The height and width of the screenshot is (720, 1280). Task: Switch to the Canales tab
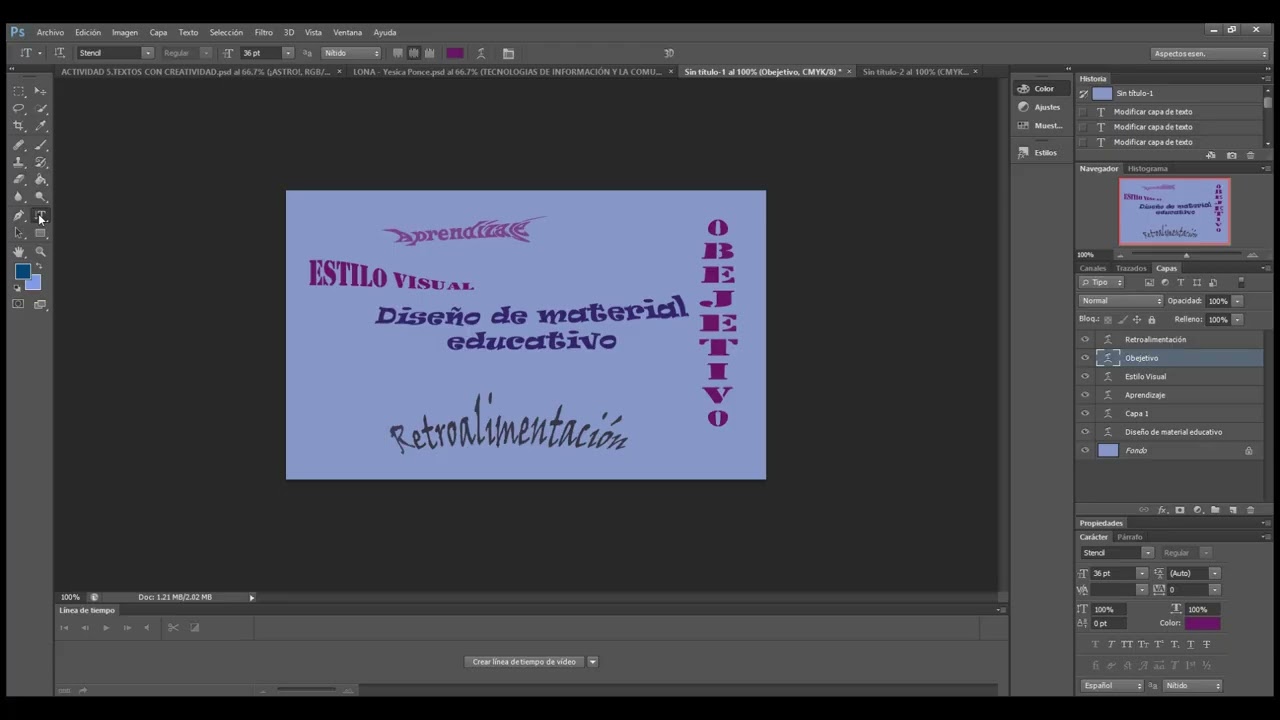1093,268
